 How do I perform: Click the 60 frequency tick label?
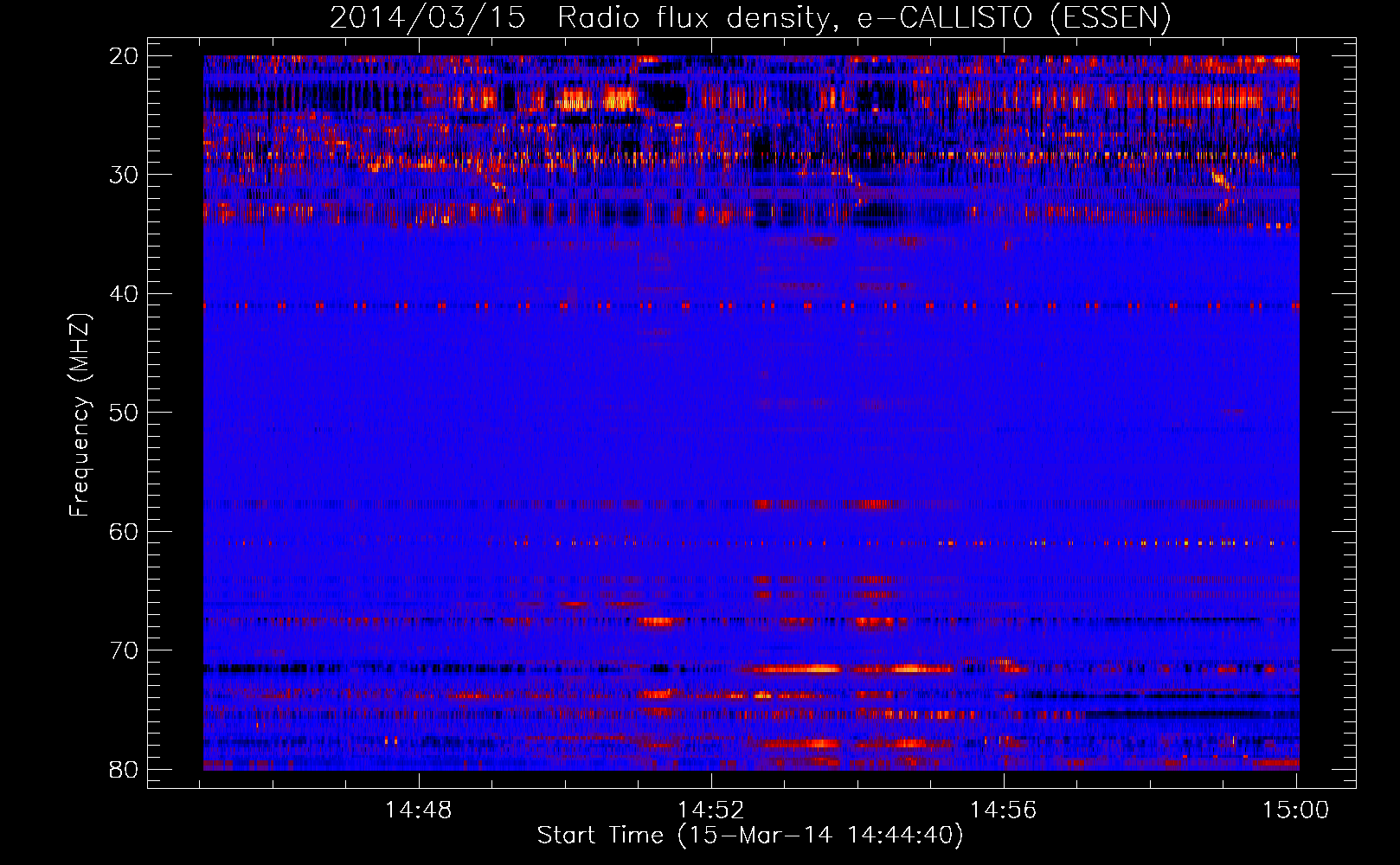[x=124, y=532]
